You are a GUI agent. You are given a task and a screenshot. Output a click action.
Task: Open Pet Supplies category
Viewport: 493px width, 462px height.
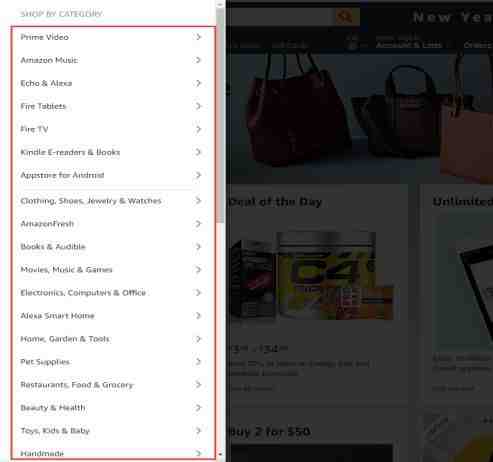[45, 362]
